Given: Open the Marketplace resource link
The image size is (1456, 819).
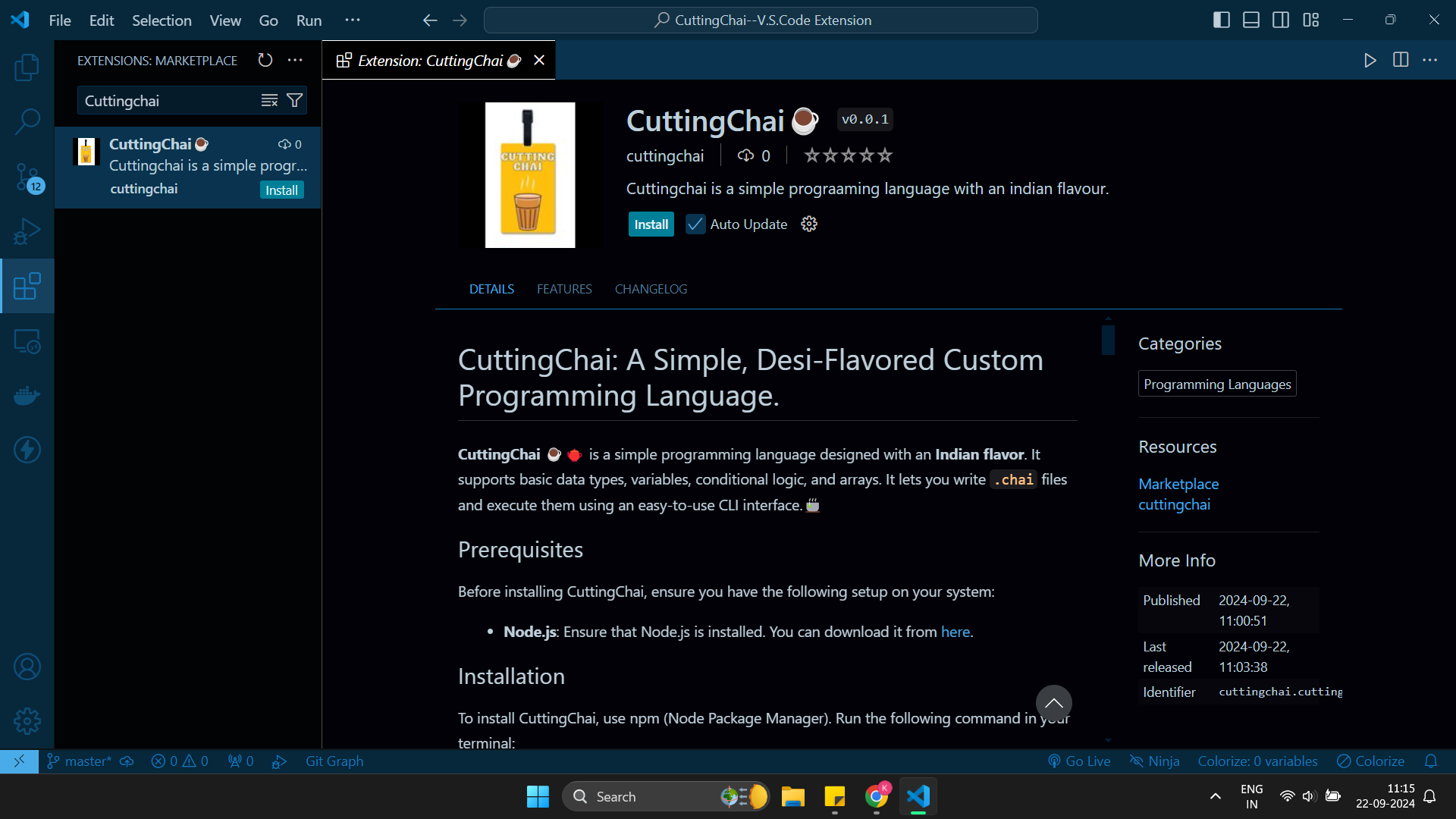Looking at the screenshot, I should click(1178, 484).
